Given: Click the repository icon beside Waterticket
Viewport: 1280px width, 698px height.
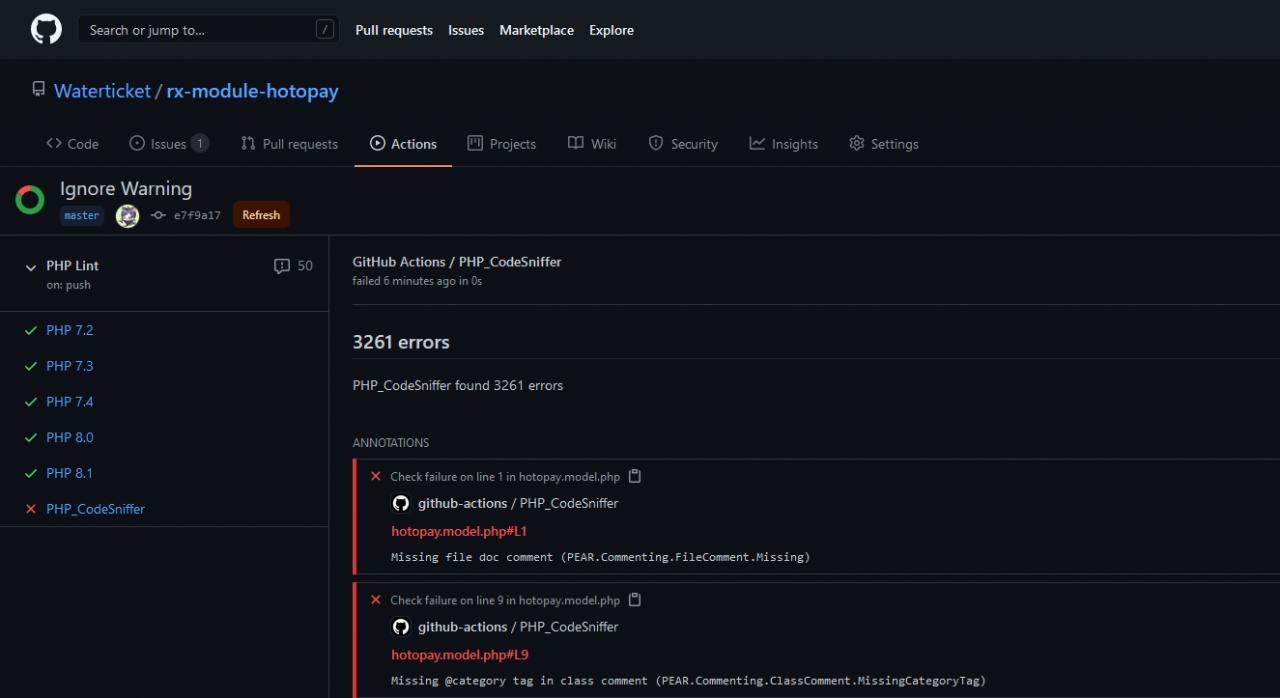Looking at the screenshot, I should (39, 91).
